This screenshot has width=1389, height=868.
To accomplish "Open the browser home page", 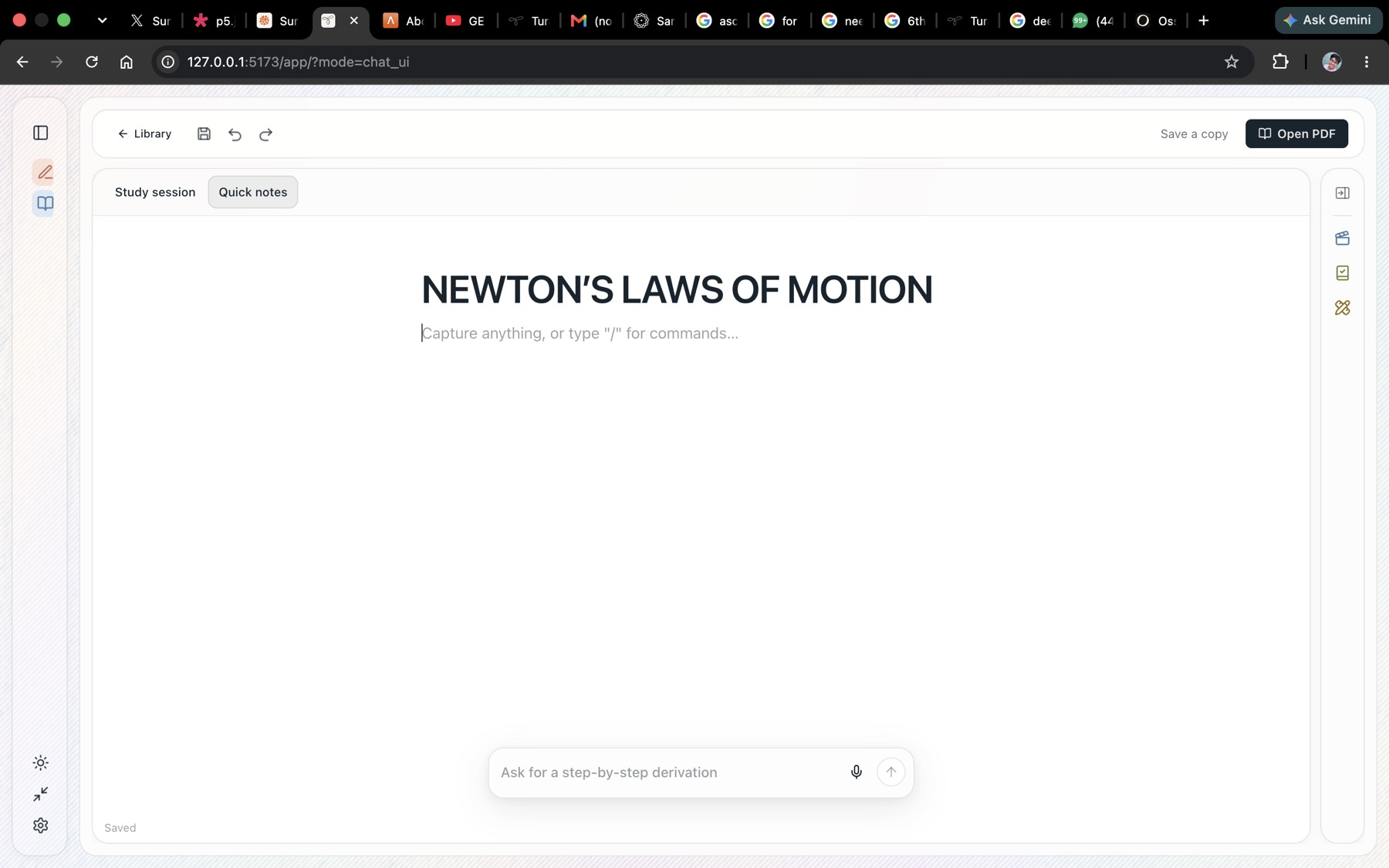I will [x=127, y=62].
